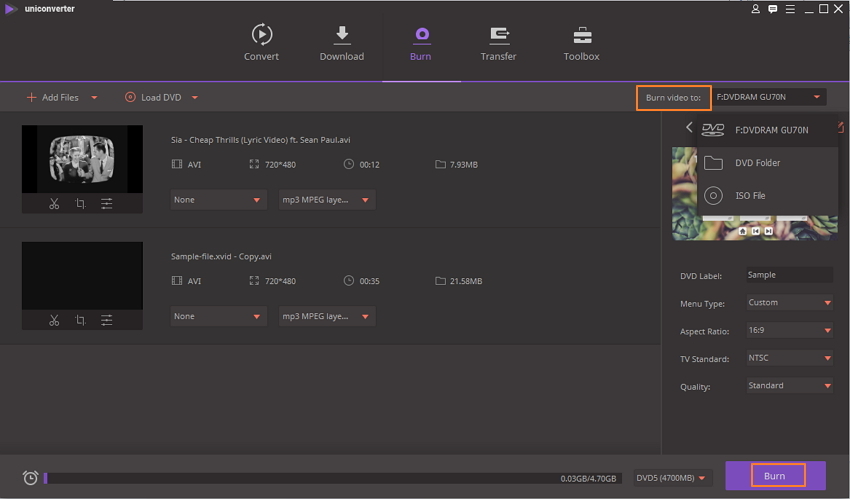850x499 pixels.
Task: Select the Sample-file.xvid video thumbnail
Action: (82, 276)
